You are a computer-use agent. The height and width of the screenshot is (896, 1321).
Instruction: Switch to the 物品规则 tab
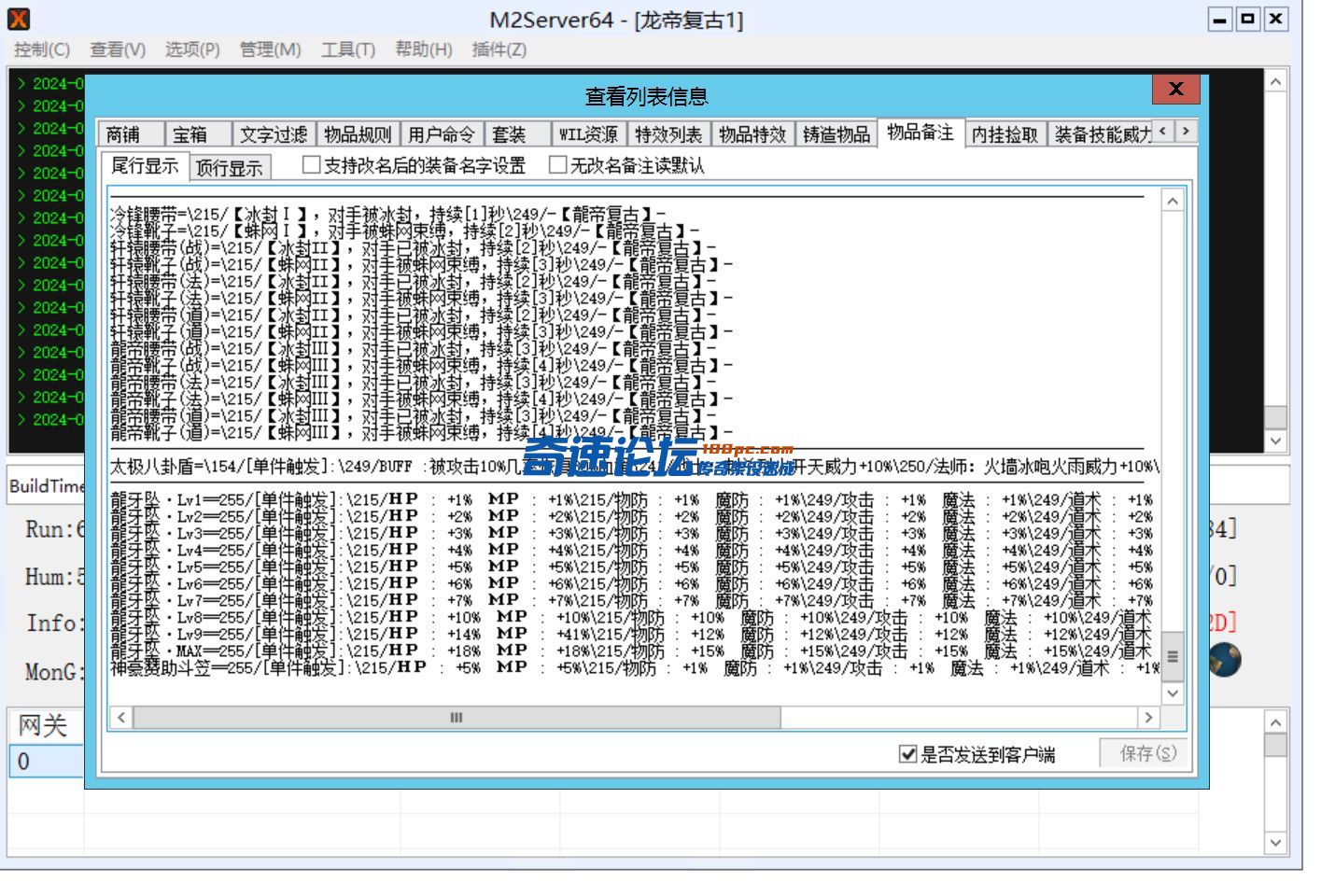tap(357, 134)
